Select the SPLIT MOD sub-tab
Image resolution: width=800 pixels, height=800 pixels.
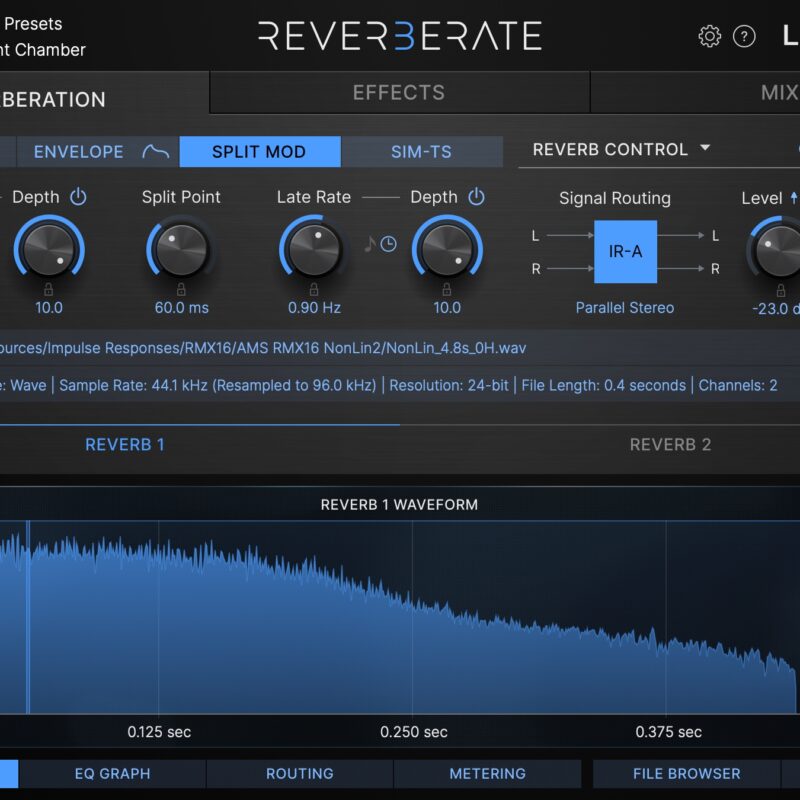click(x=260, y=152)
